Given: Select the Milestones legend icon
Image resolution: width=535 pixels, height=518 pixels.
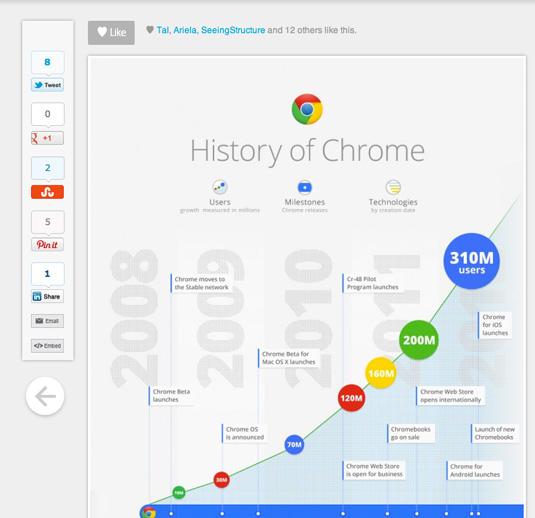Looking at the screenshot, I should [x=305, y=187].
